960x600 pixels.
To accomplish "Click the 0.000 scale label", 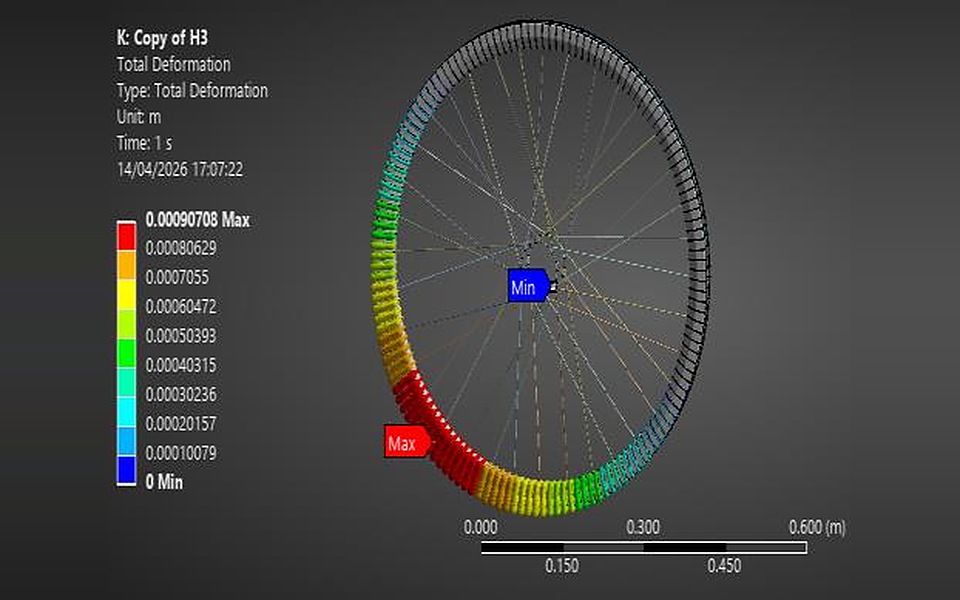I will pyautogui.click(x=481, y=527).
